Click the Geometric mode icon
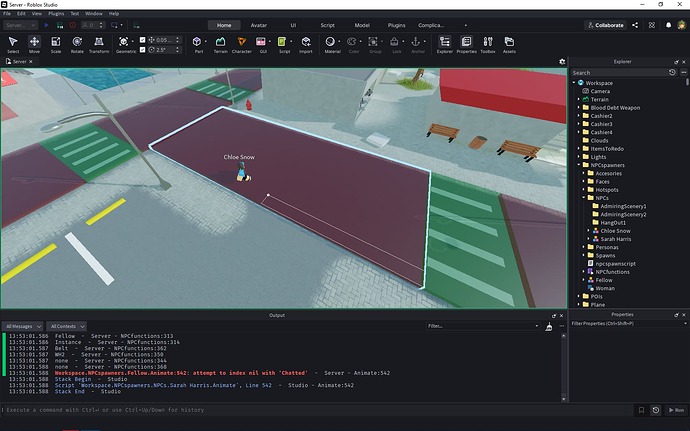The image size is (690, 431). [124, 42]
